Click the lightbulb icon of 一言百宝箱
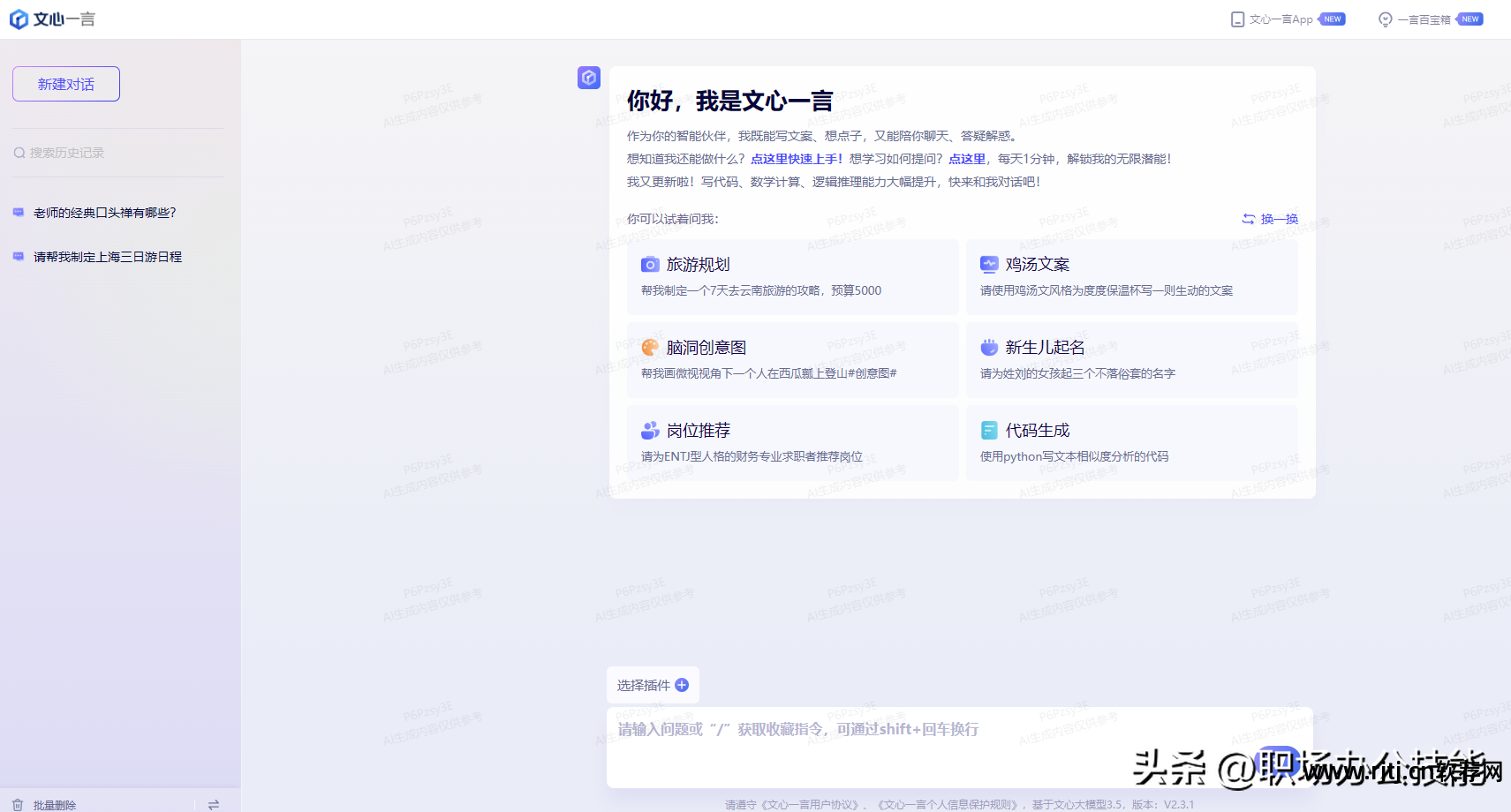 [x=1385, y=19]
